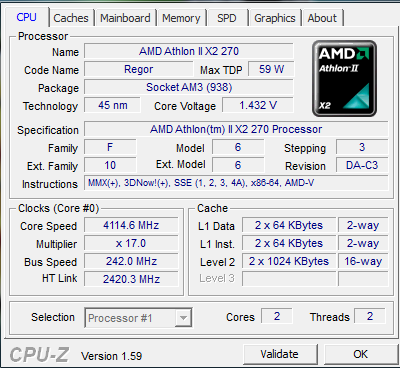Click the Code Name value Regor
Viewport: 400px width, 368px height.
click(139, 69)
